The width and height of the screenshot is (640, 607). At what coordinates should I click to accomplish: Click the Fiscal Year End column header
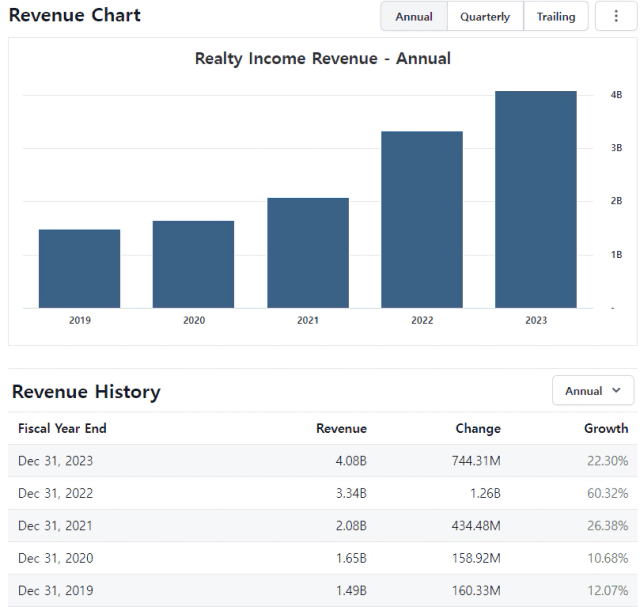click(62, 428)
